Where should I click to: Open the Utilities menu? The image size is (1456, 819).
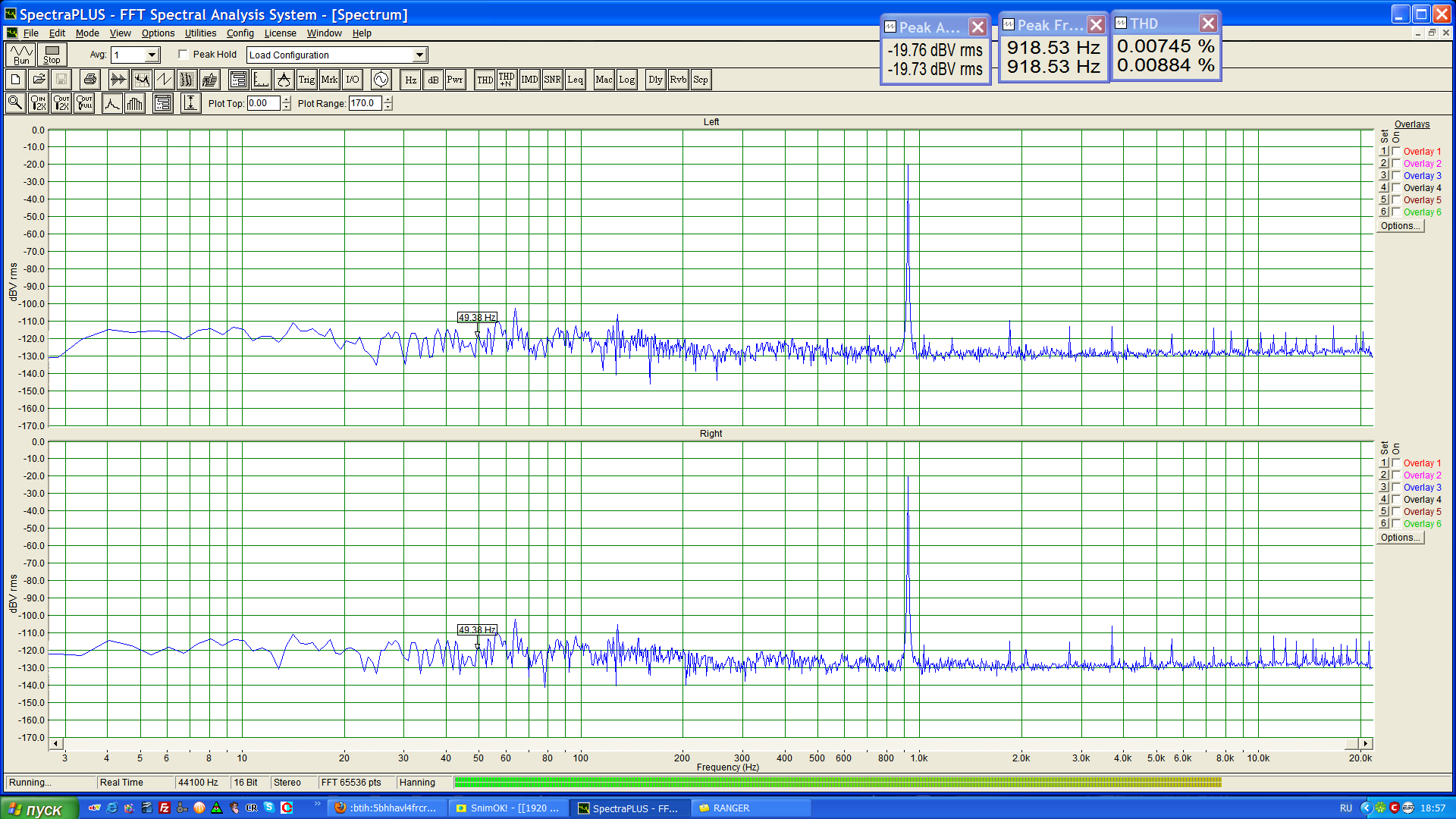tap(200, 33)
